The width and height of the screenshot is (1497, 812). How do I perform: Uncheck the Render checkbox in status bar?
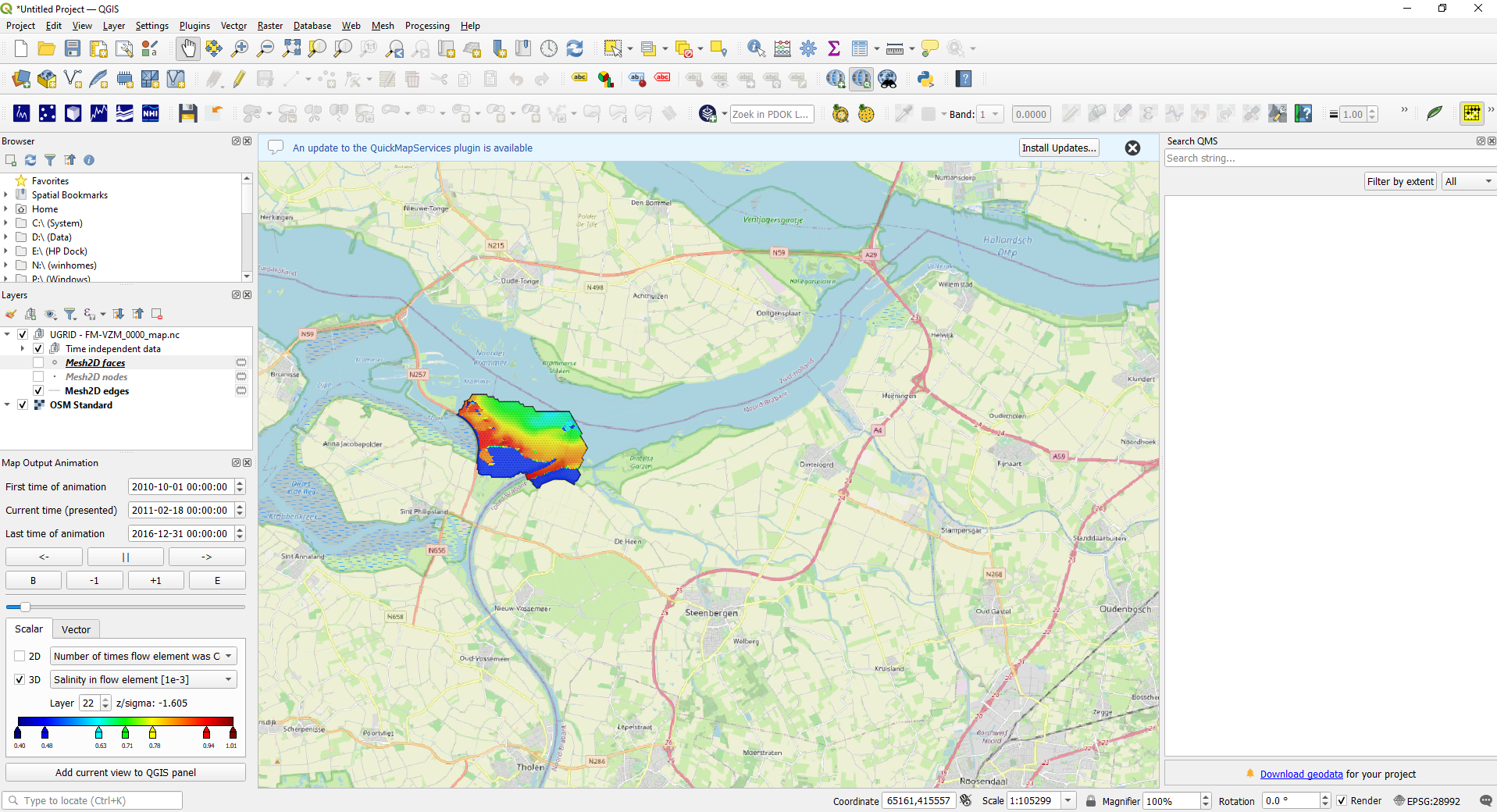[1342, 801]
